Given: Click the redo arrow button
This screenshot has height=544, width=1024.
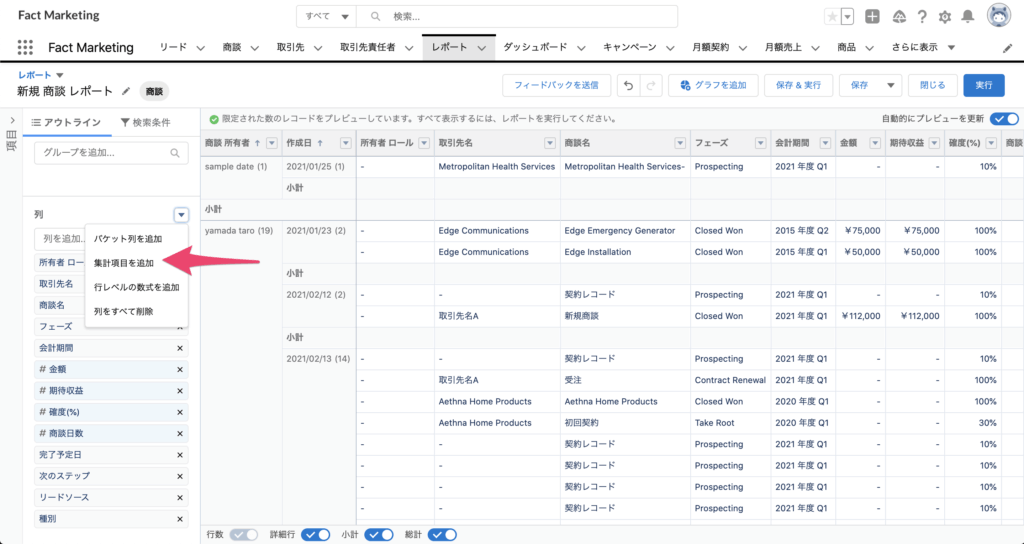Looking at the screenshot, I should click(650, 86).
